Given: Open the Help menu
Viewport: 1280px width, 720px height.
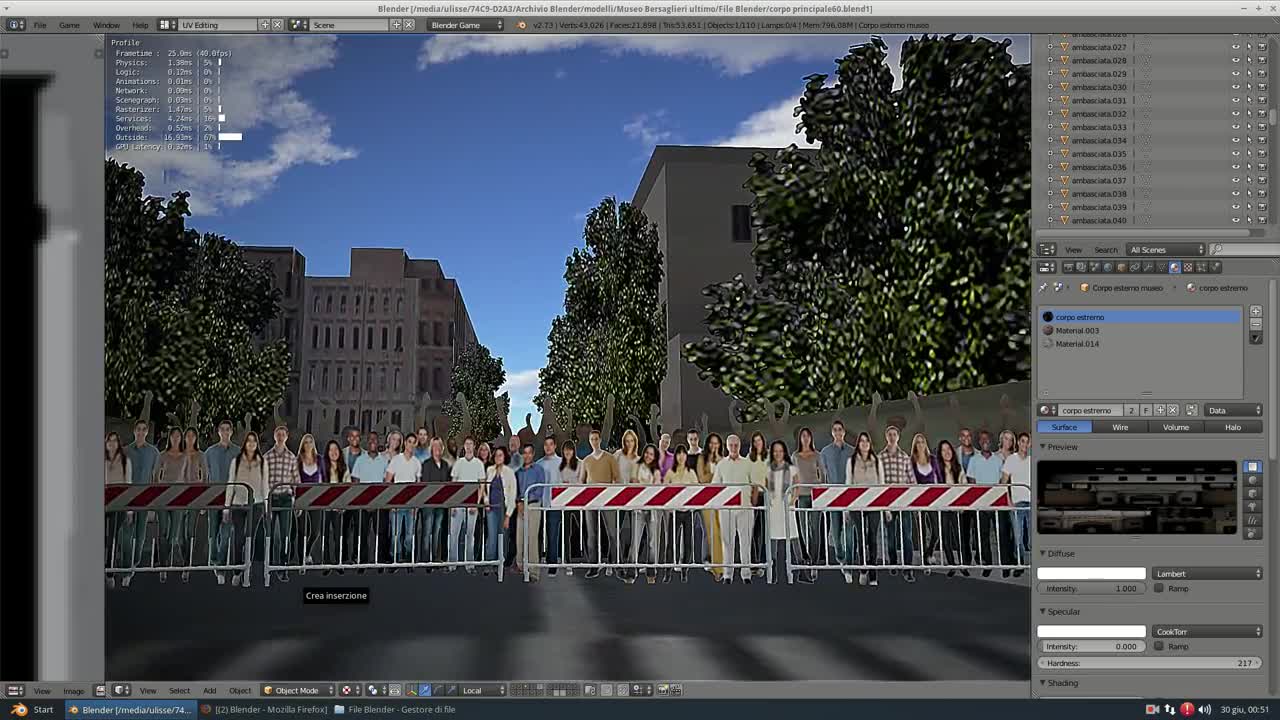Looking at the screenshot, I should 140,24.
